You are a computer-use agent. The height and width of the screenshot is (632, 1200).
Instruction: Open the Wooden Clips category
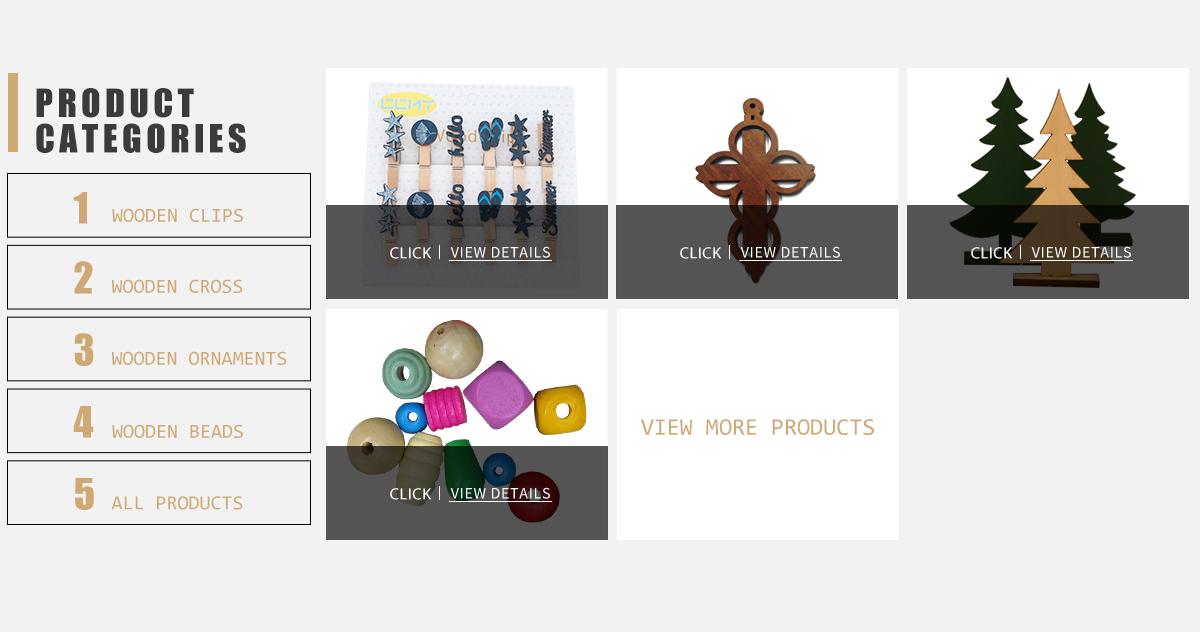point(159,205)
